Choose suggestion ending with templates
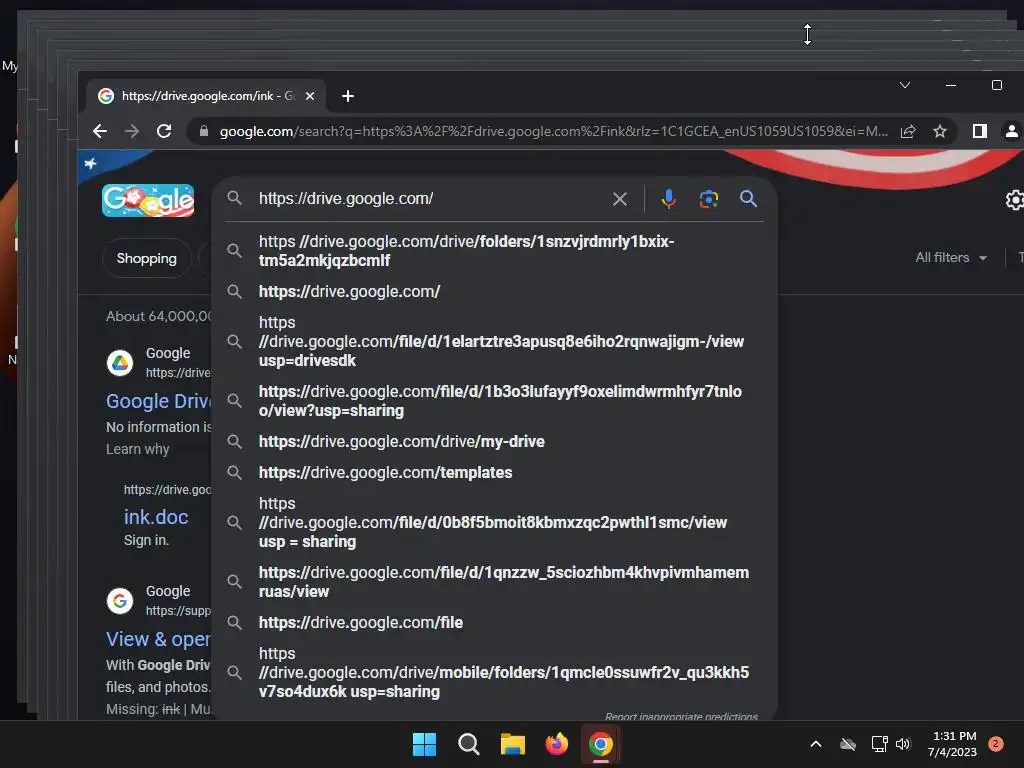This screenshot has height=768, width=1024. [494, 472]
